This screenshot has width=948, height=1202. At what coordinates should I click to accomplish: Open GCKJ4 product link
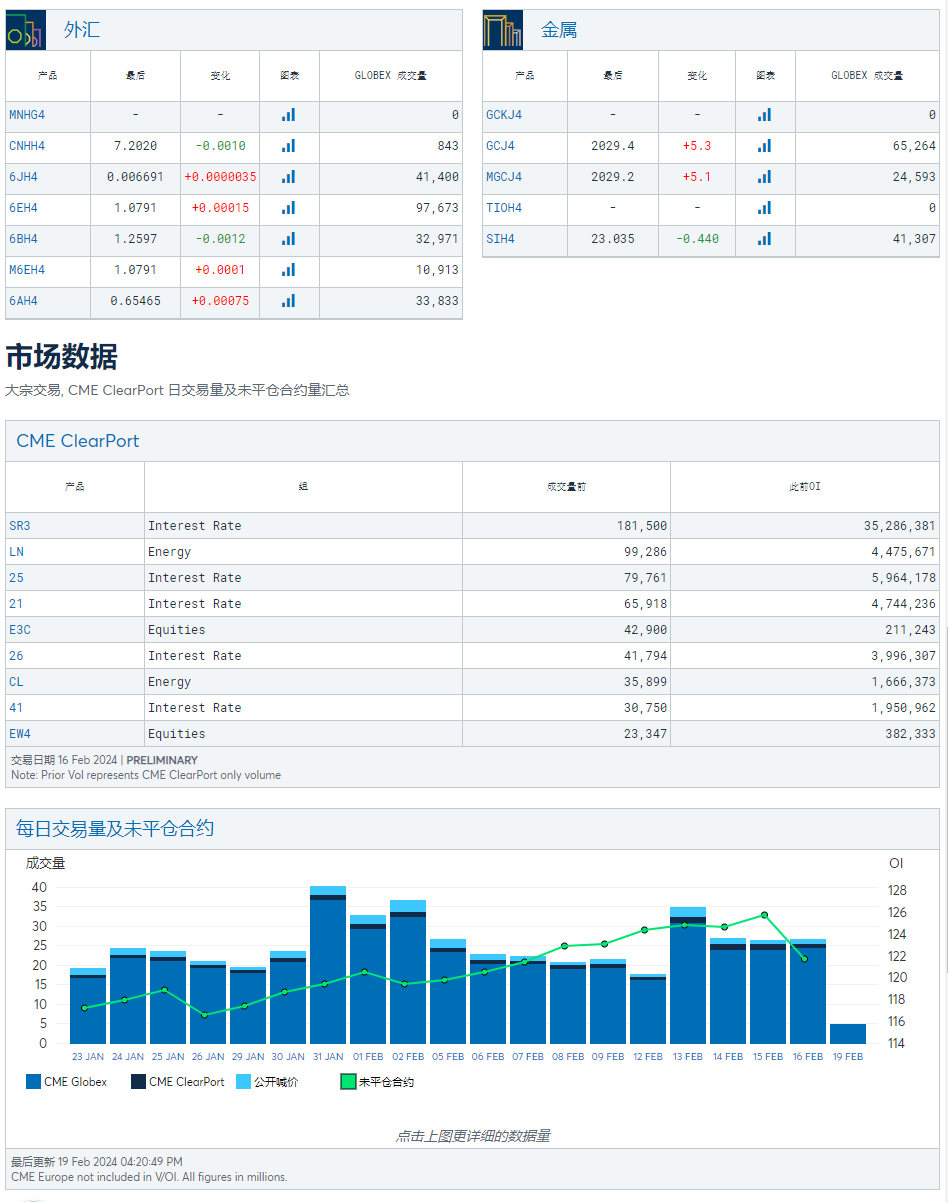504,115
